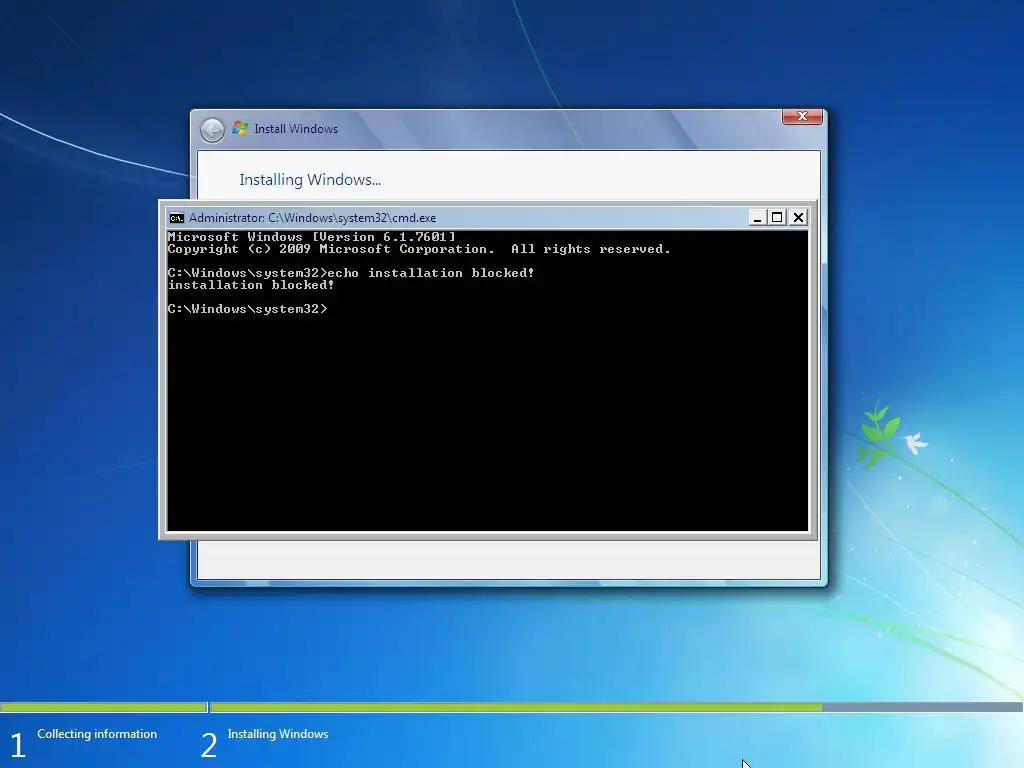Maximize the cmd.exe window
Screen dimensions: 1024x768
coord(777,217)
